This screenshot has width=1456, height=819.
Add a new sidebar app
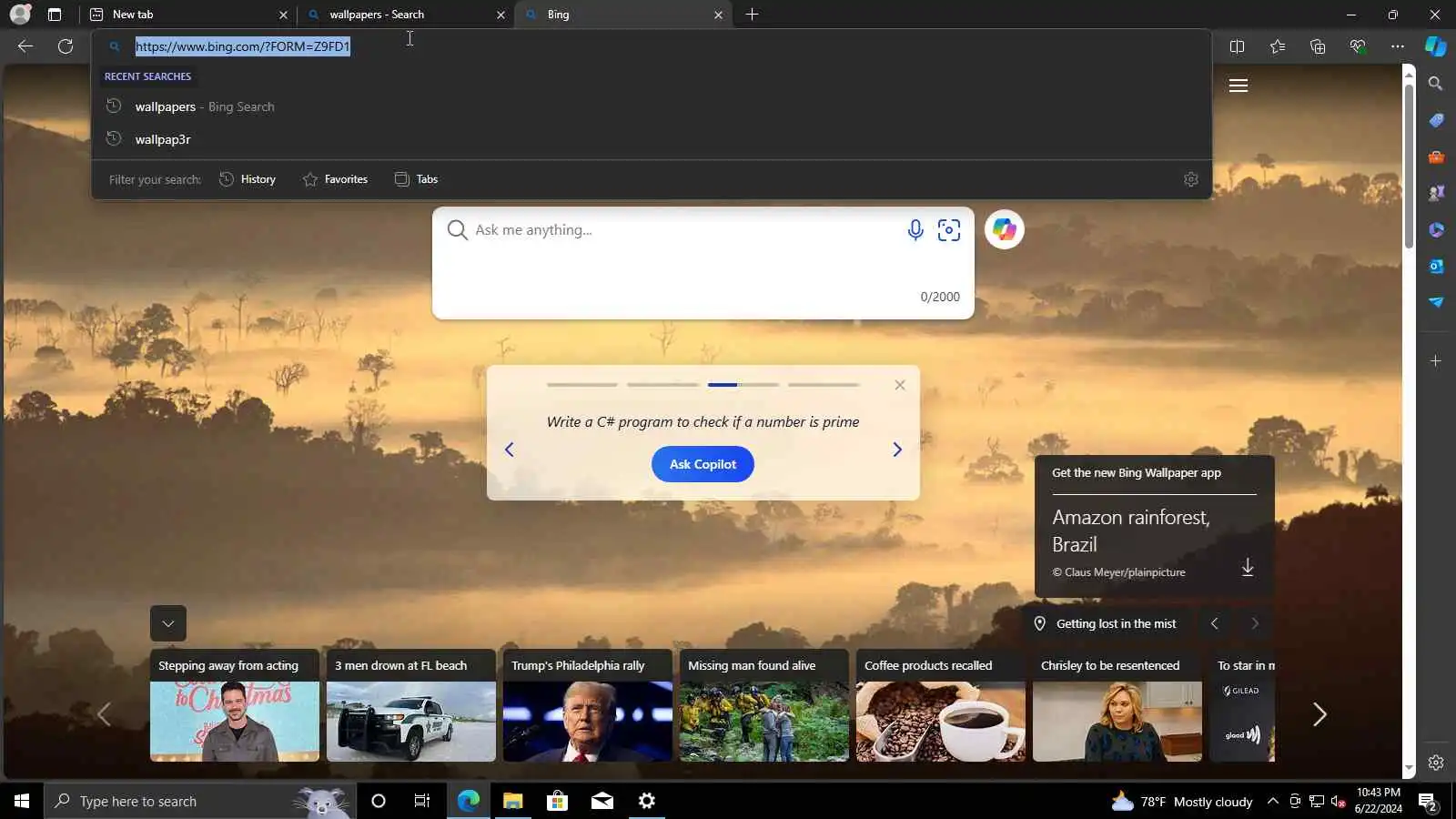click(1436, 361)
